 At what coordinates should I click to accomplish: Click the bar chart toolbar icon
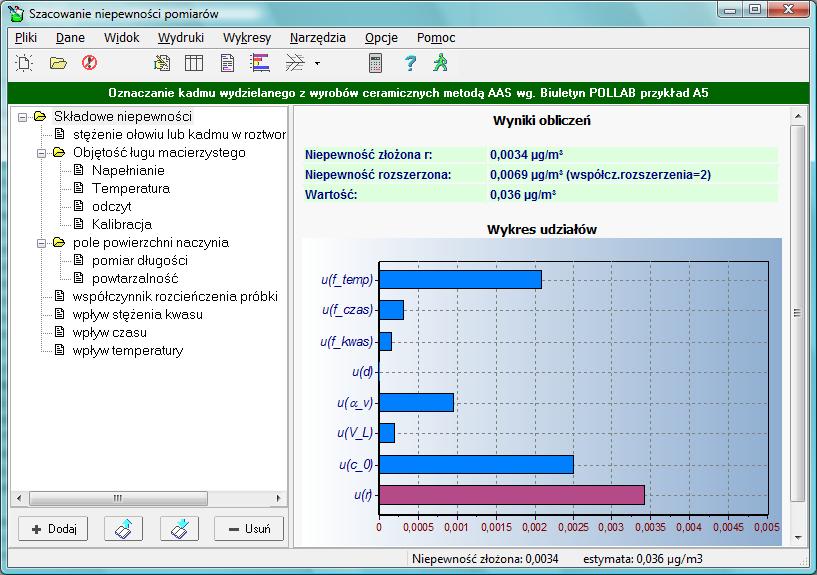click(260, 63)
